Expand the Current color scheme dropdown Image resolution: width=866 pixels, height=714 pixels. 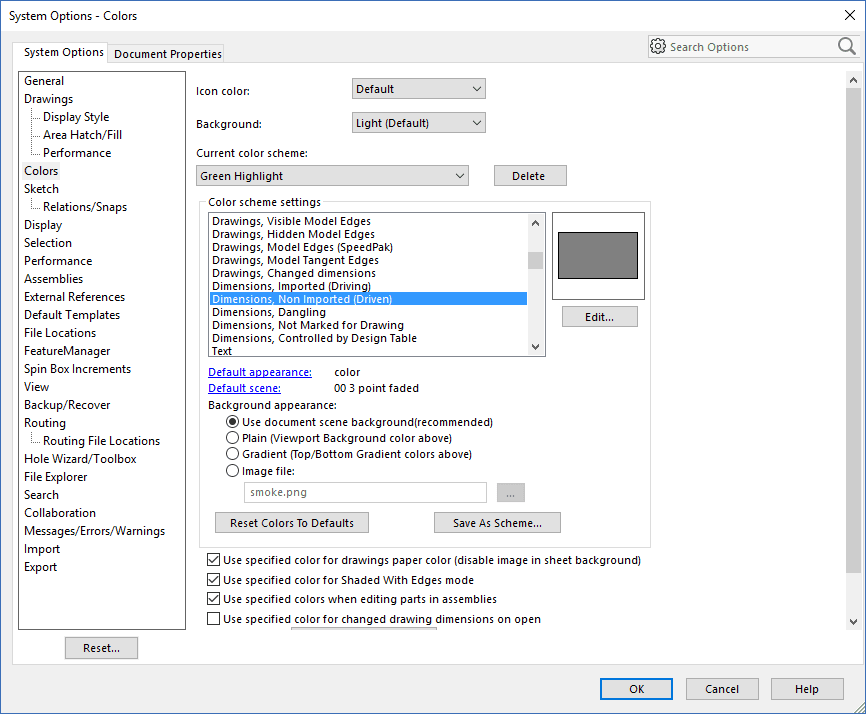pyautogui.click(x=332, y=176)
